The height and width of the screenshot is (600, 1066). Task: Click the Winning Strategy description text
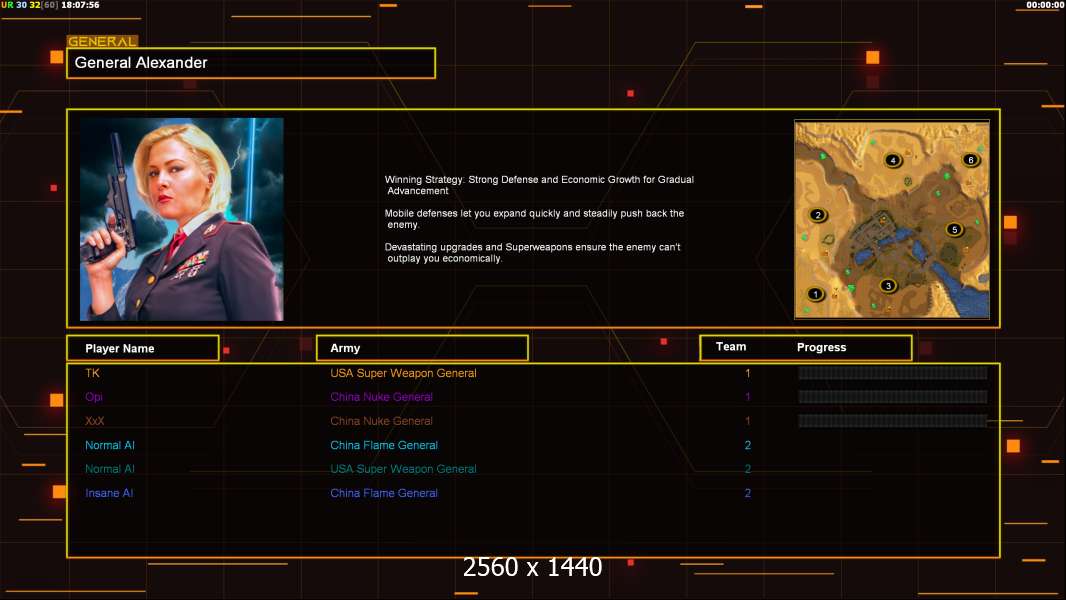coord(539,185)
